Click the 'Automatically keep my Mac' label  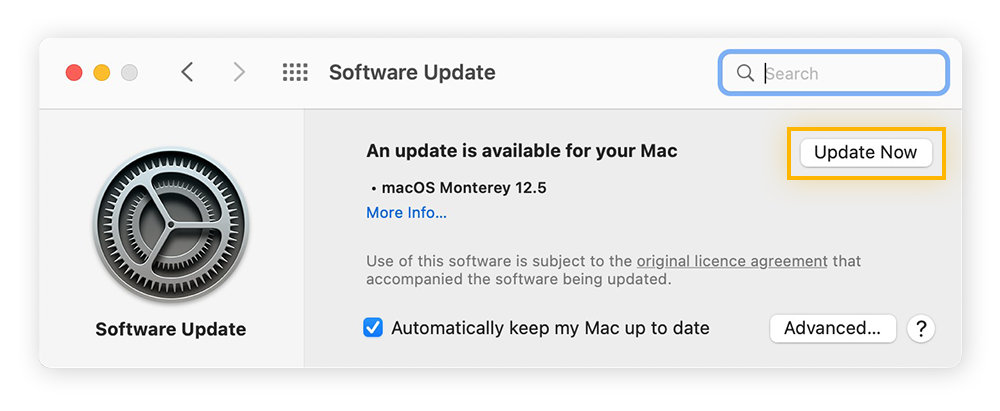coord(550,328)
